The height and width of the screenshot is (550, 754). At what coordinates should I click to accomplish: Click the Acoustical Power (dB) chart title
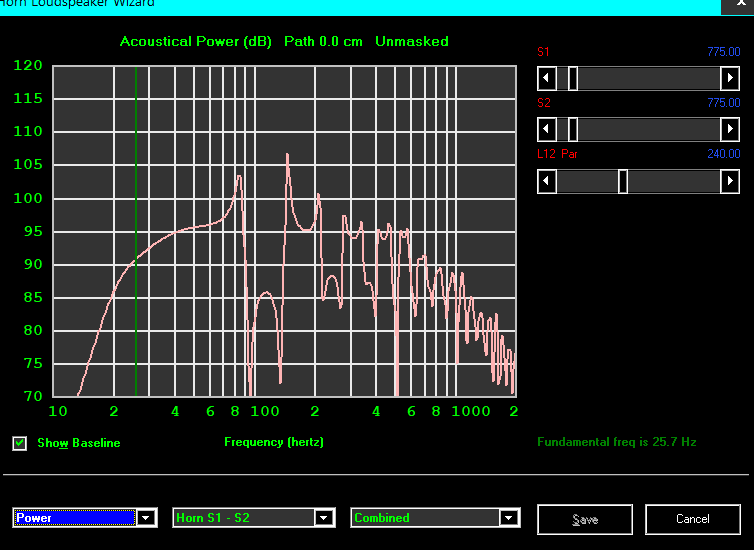[196, 41]
